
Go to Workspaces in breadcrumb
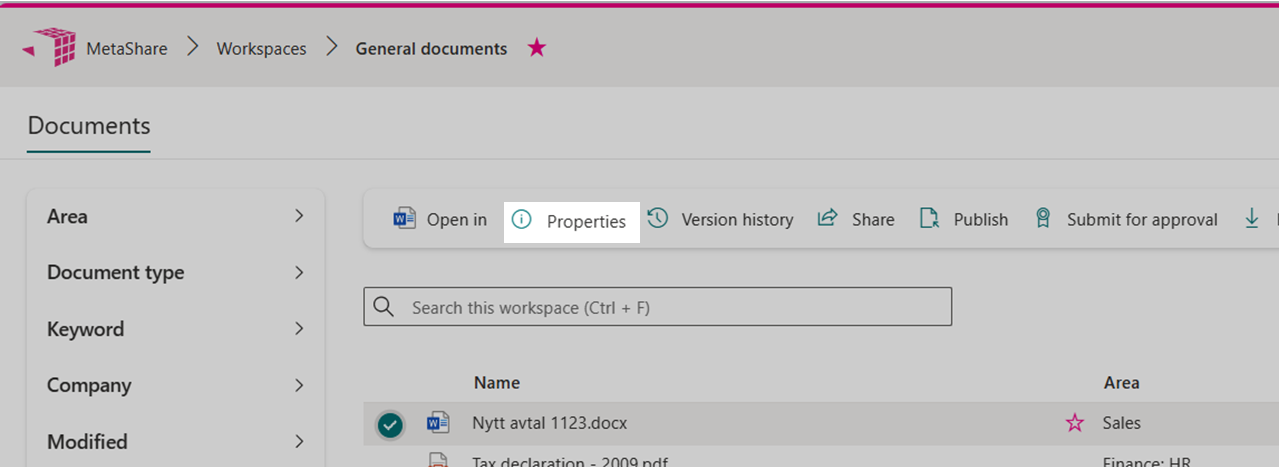(261, 49)
